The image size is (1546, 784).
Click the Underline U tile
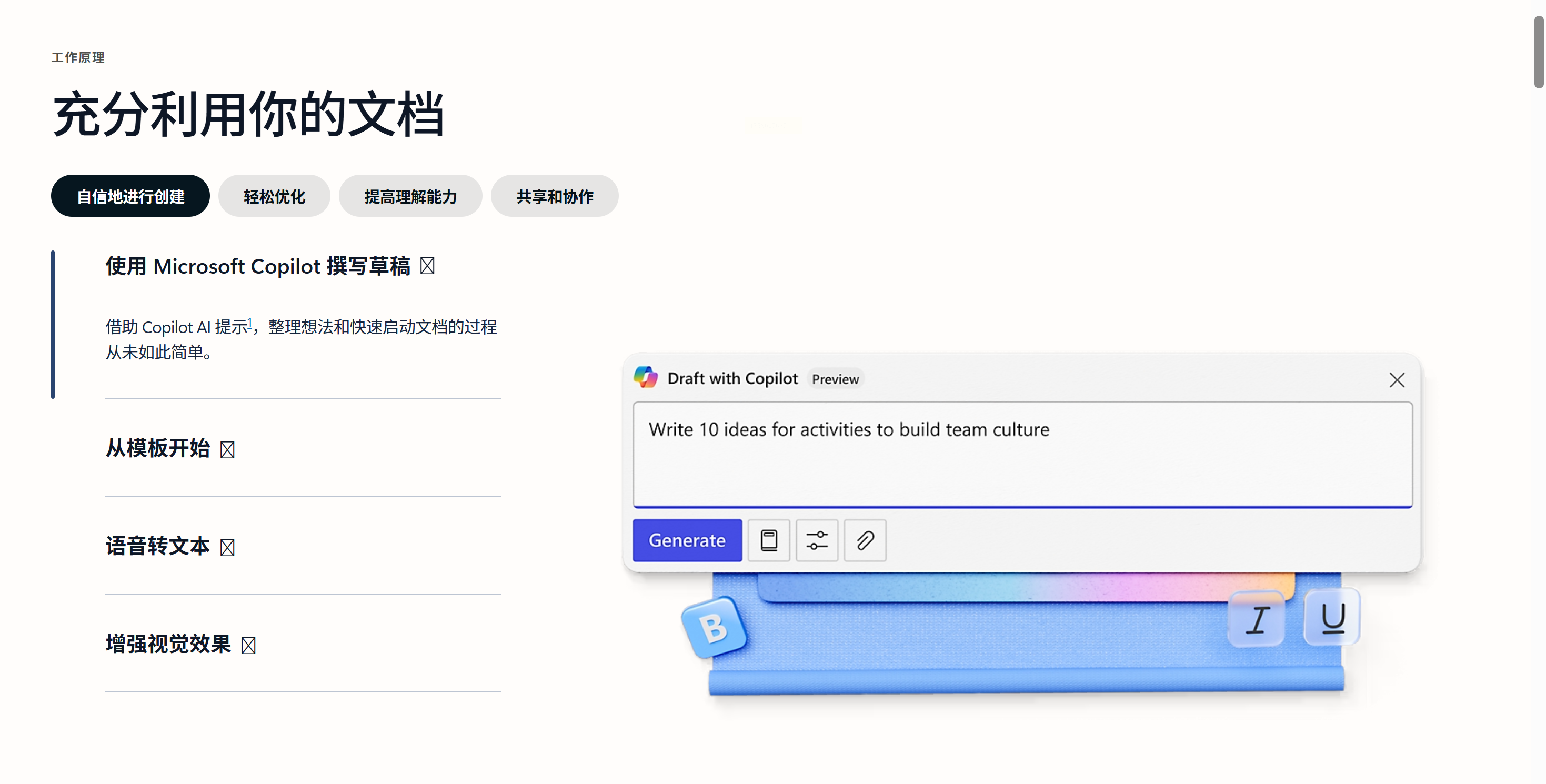coord(1332,617)
